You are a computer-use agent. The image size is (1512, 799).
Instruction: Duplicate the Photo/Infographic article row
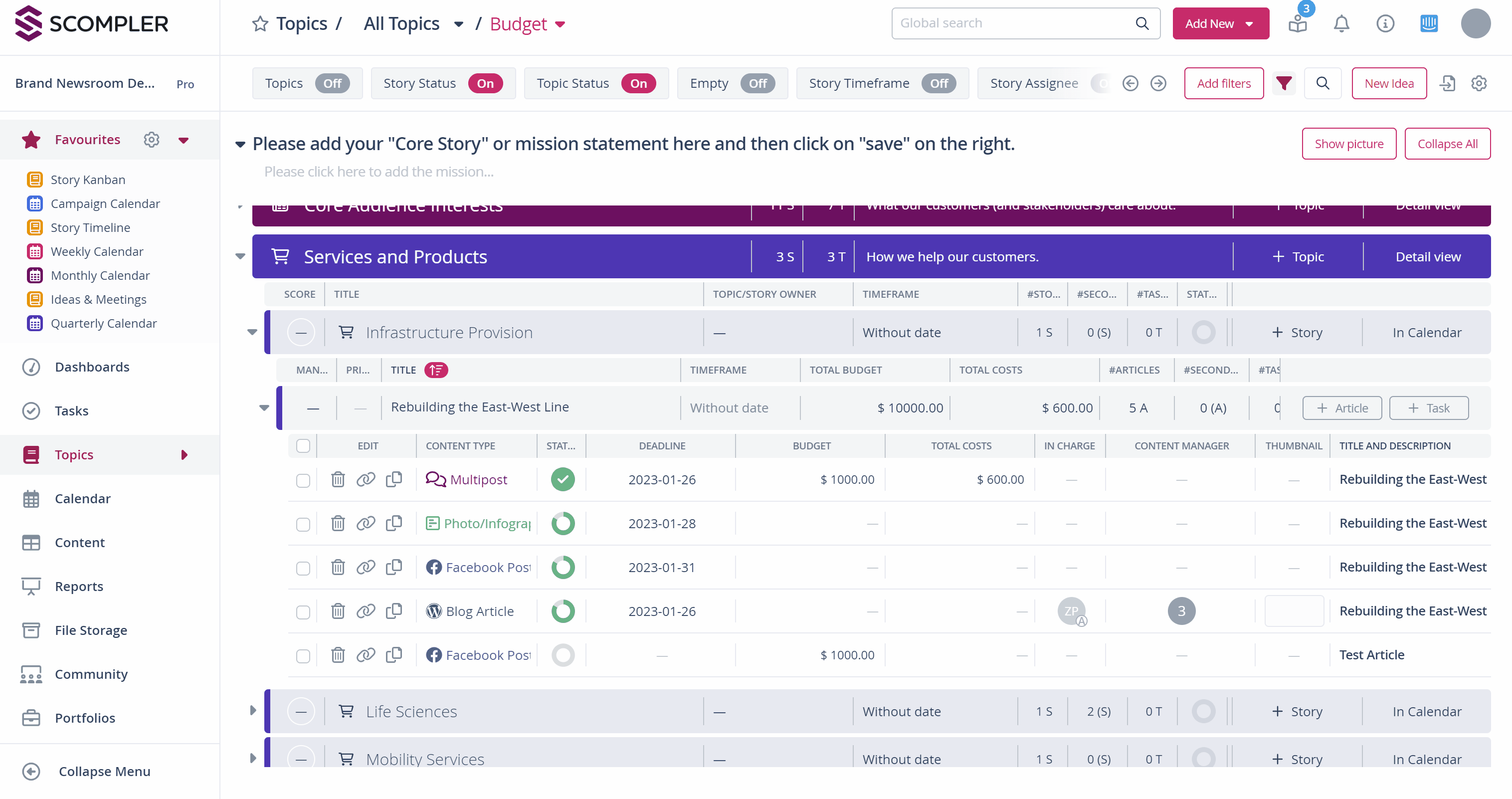(394, 523)
